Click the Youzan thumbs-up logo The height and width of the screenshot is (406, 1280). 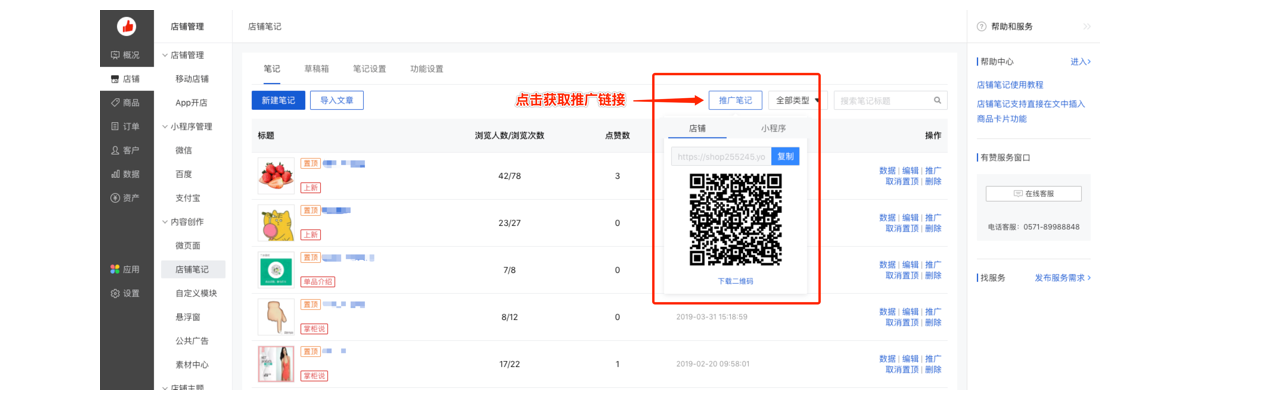126,27
